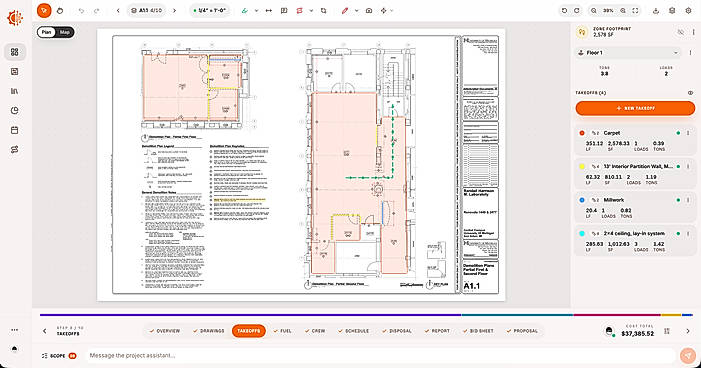The image size is (701, 368).
Task: Open the 1/4" = 1'-0" scale setting
Action: [209, 10]
